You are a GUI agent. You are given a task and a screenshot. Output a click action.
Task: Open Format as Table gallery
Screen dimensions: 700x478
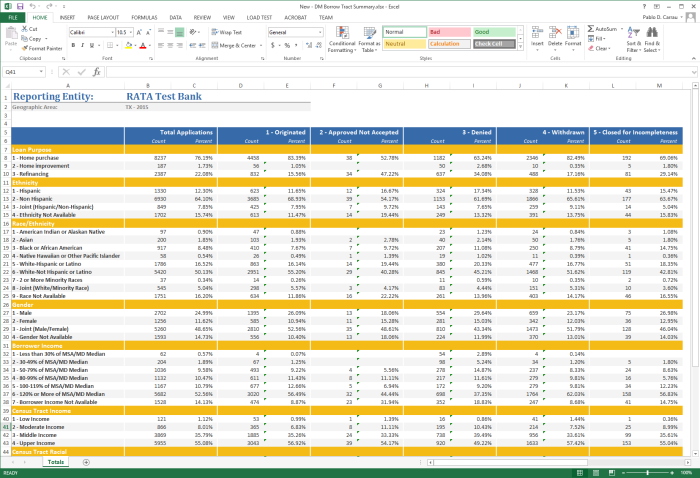coord(369,39)
